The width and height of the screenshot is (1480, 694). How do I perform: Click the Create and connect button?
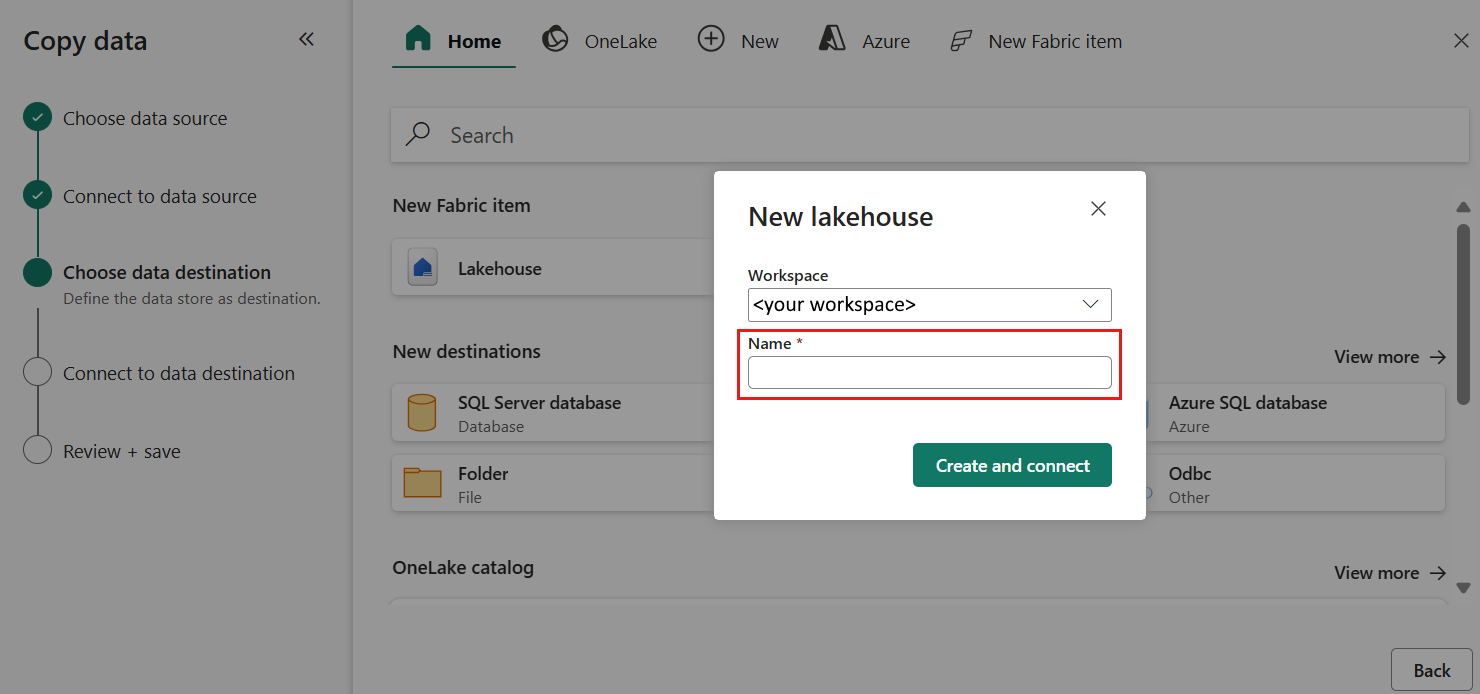pyautogui.click(x=1012, y=465)
